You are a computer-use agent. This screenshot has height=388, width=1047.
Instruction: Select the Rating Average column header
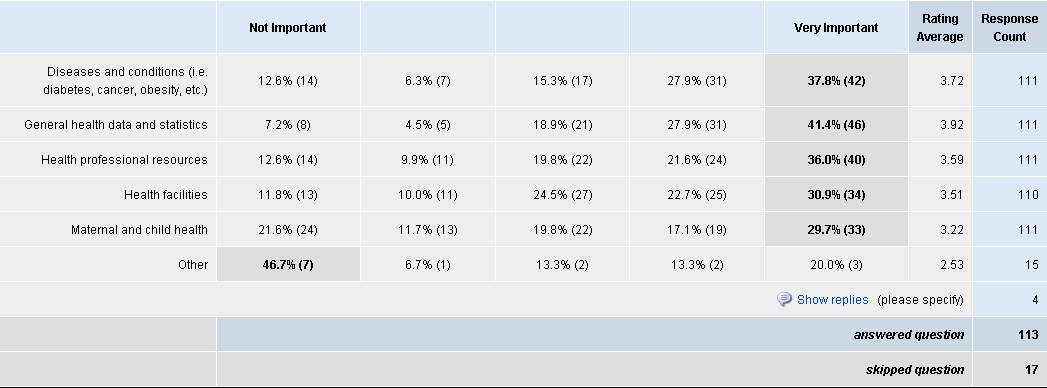939,27
